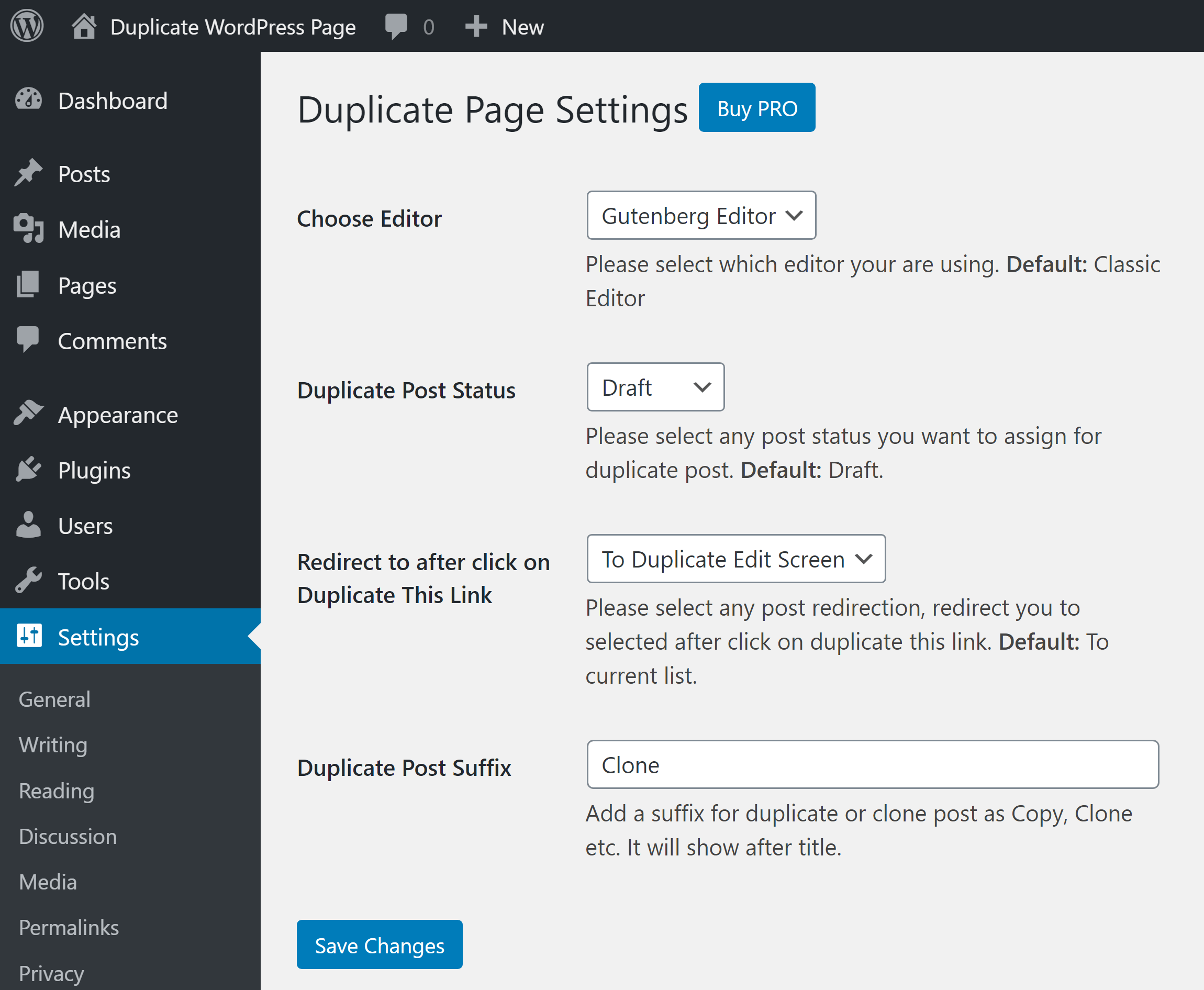This screenshot has width=1204, height=990.
Task: Select Privacy in the settings submenu
Action: coord(51,974)
